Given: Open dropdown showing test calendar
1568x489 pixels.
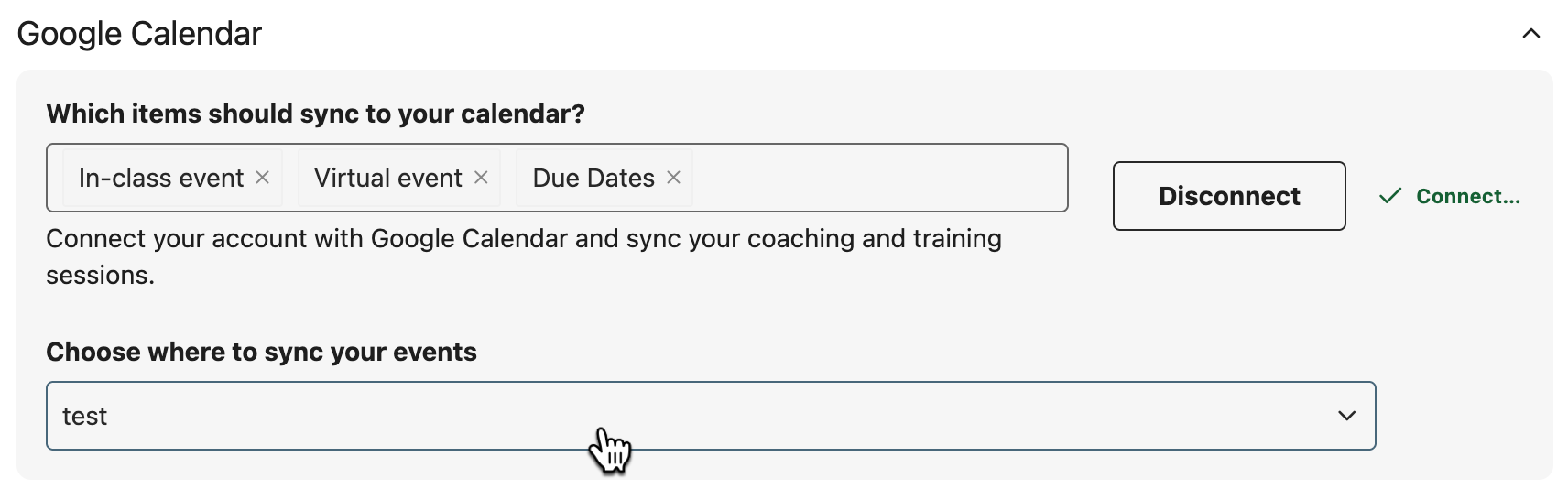Looking at the screenshot, I should (x=711, y=416).
